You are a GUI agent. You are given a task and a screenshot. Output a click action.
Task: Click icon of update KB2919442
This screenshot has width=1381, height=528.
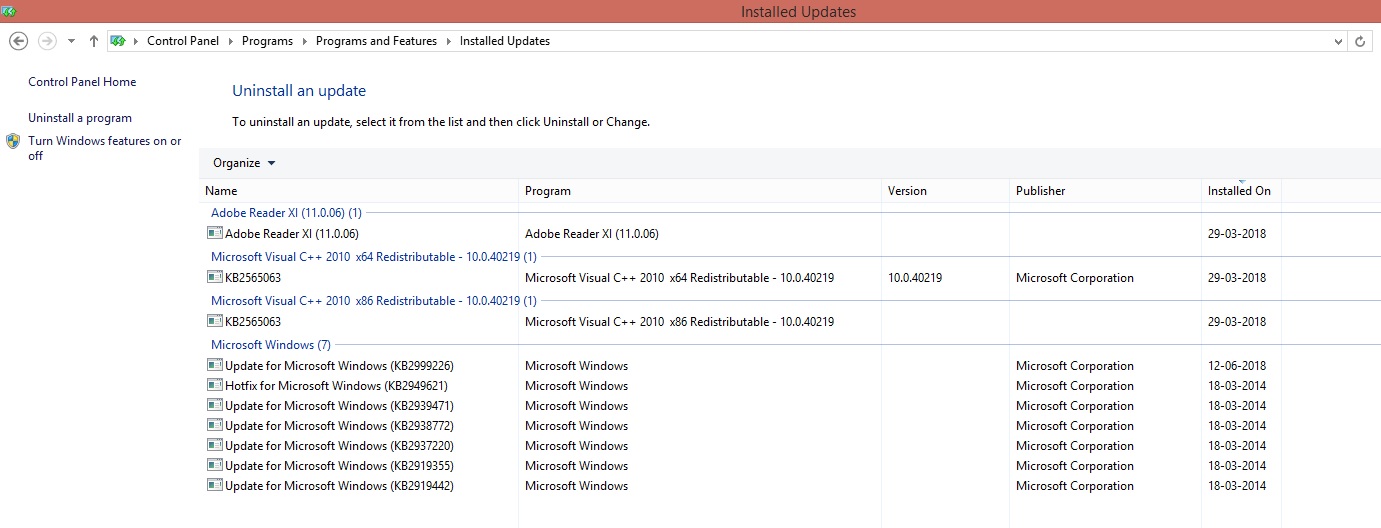[214, 485]
